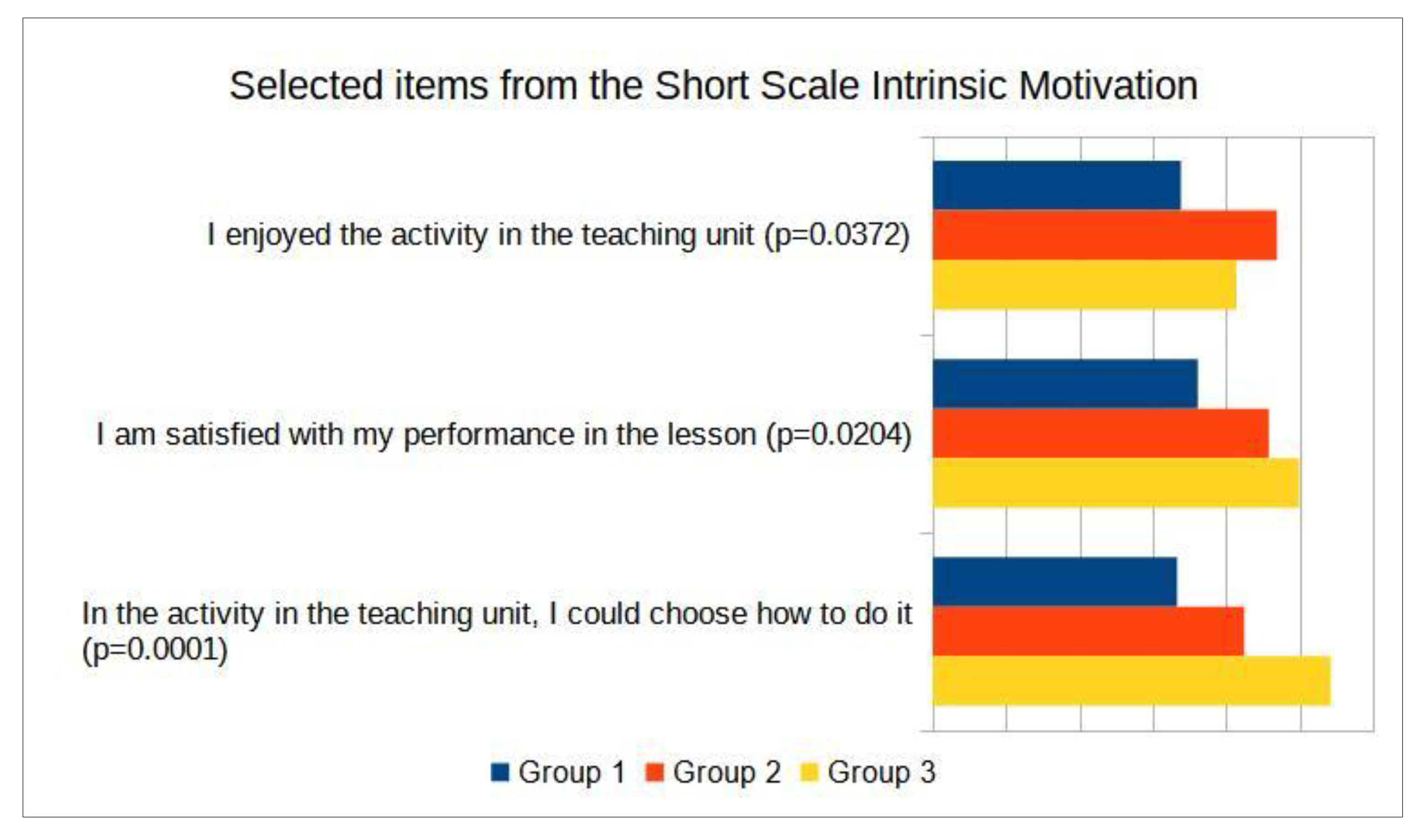The height and width of the screenshot is (840, 1425).
Task: Select the blue bar for the enjoyed-activity item
Action: [x=1056, y=185]
